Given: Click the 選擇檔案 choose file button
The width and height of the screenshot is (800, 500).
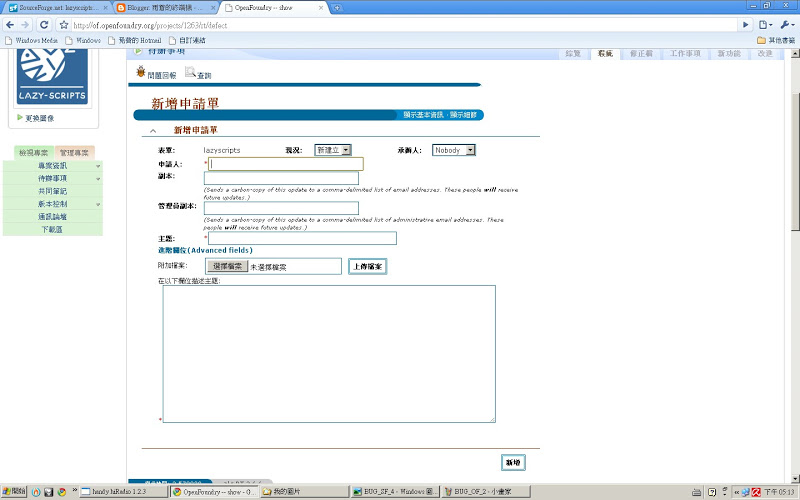Looking at the screenshot, I should click(x=227, y=266).
